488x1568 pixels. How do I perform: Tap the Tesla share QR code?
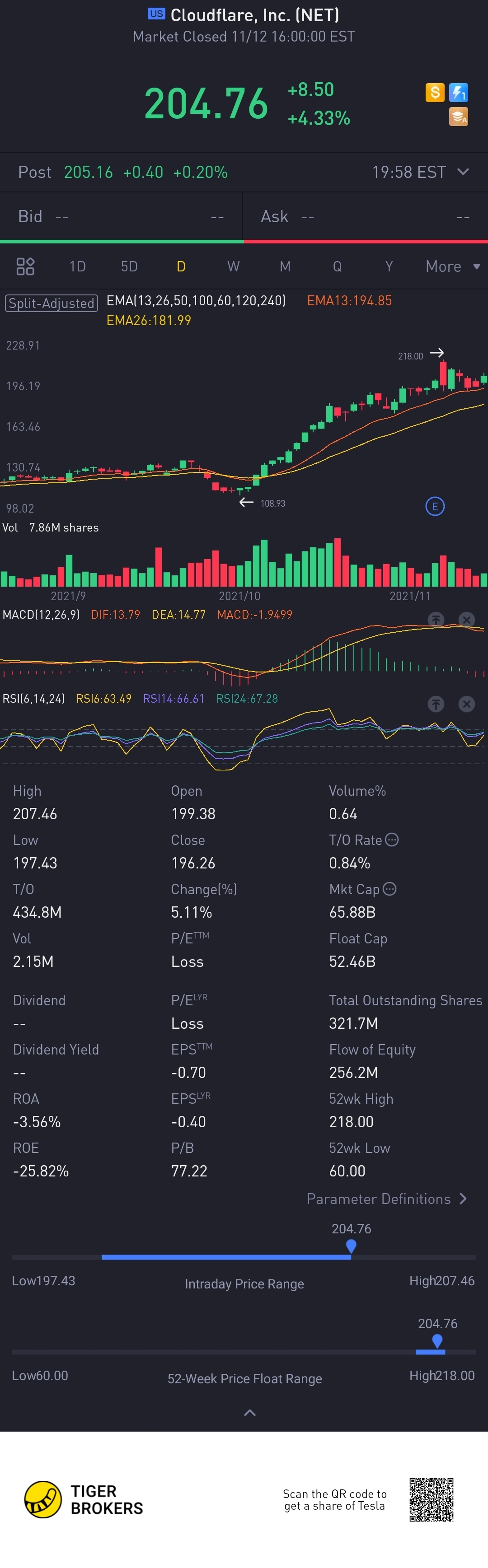click(x=432, y=1499)
